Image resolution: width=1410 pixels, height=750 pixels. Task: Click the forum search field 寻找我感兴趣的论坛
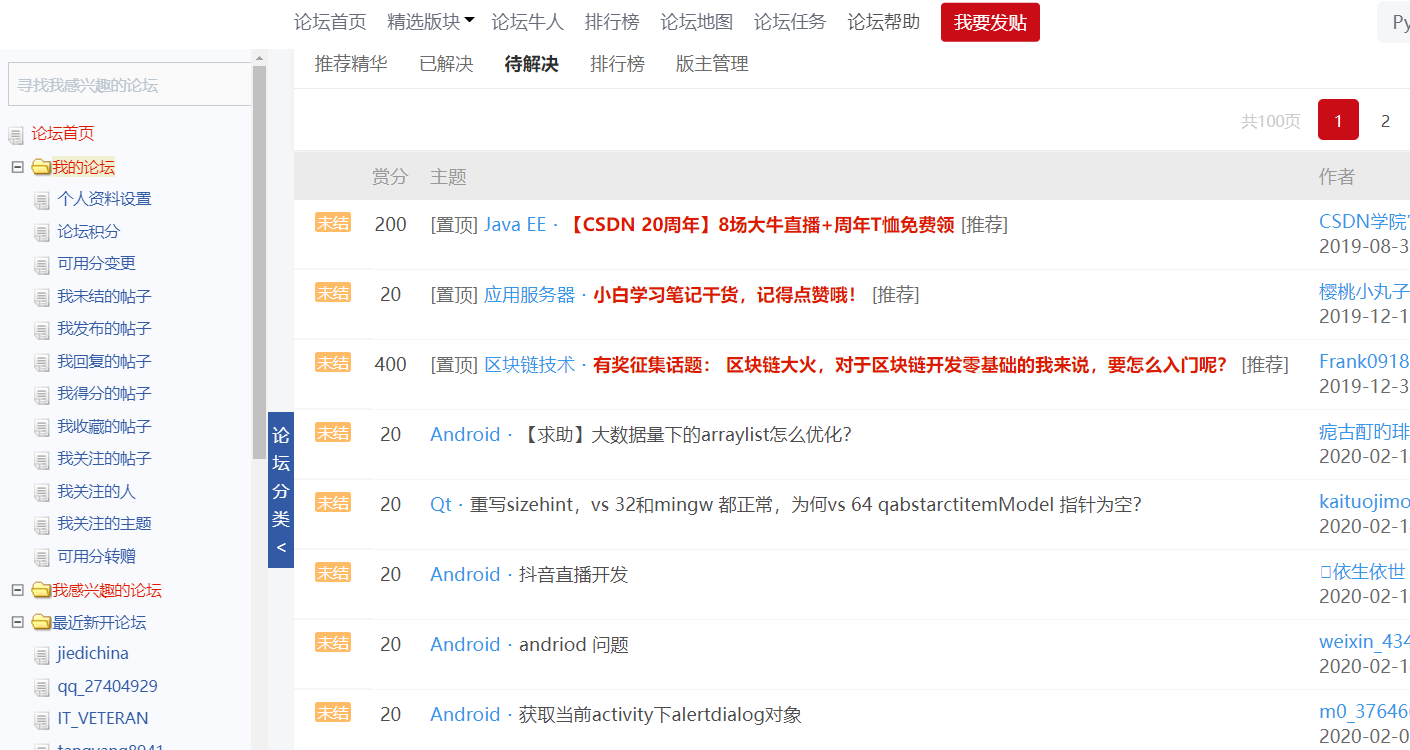(130, 85)
